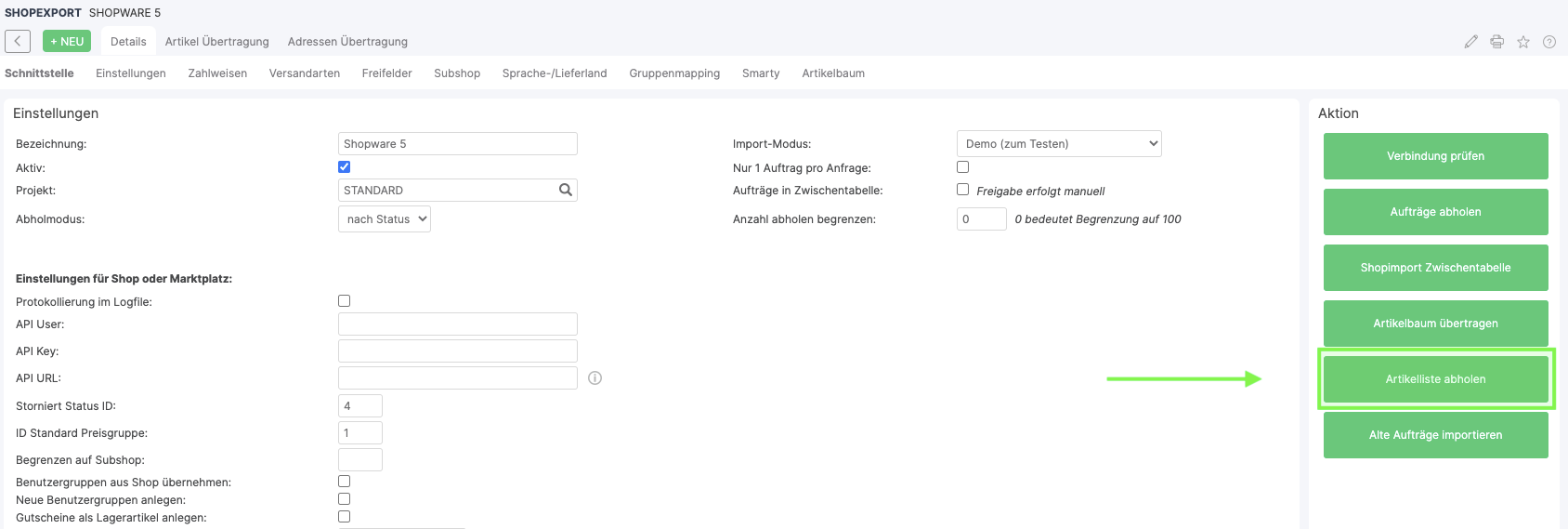The image size is (1568, 529).
Task: Uncheck the Aktiv checkbox
Action: point(345,167)
